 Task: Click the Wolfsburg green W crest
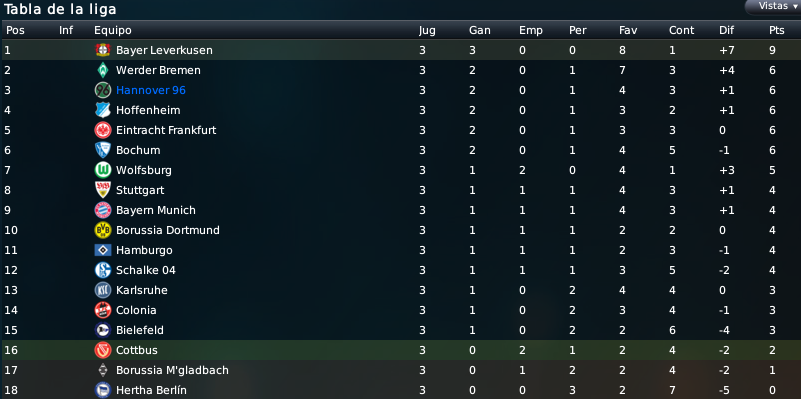click(103, 170)
